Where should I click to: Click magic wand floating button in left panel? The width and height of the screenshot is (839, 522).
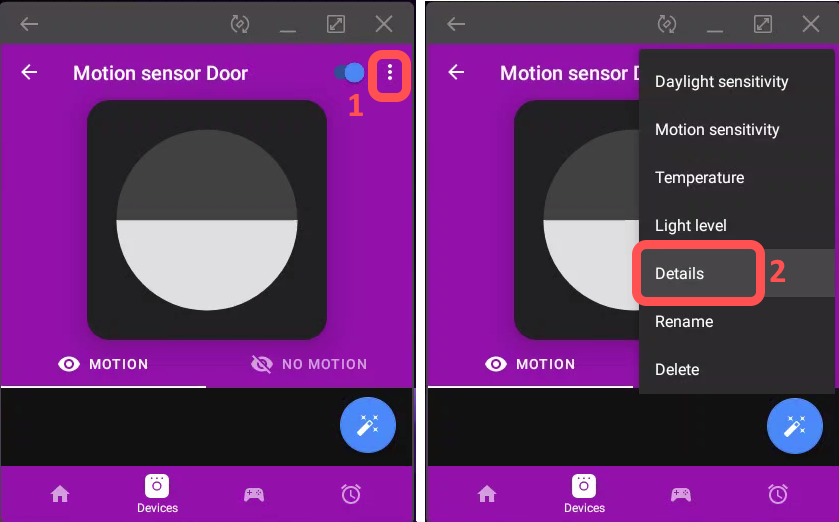coord(368,425)
